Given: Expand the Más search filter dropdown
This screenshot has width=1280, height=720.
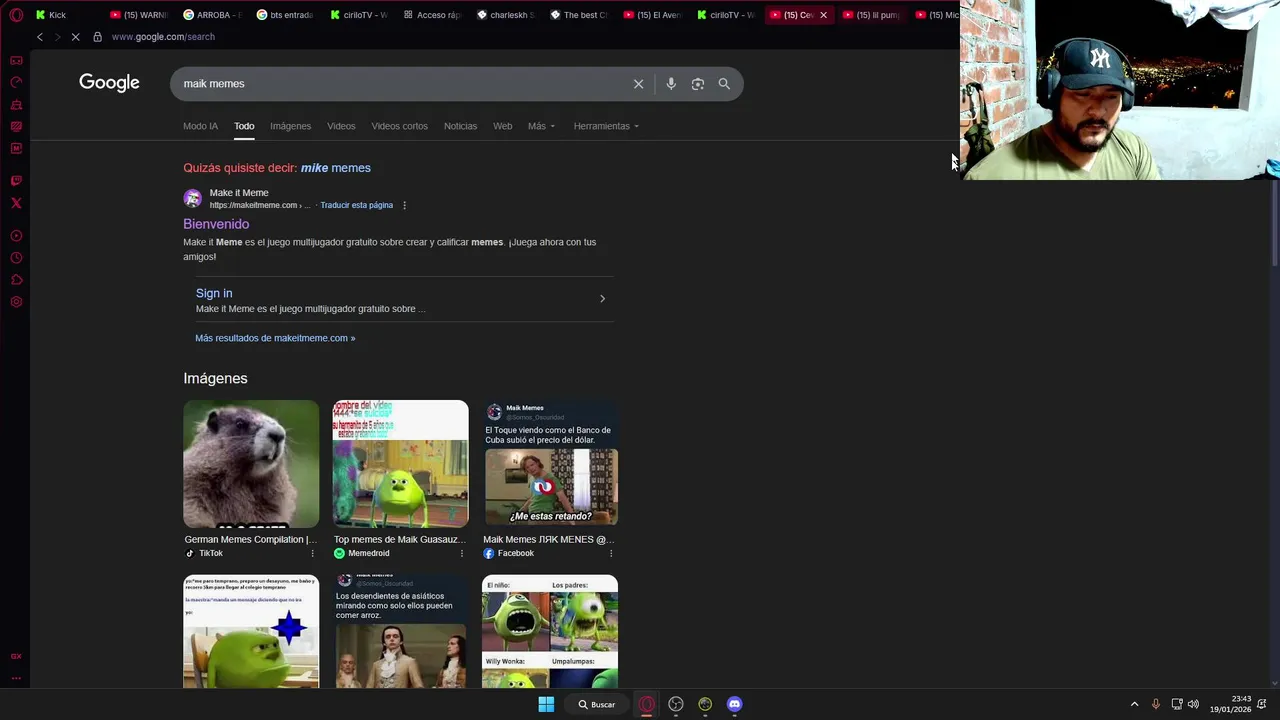Looking at the screenshot, I should [x=541, y=126].
